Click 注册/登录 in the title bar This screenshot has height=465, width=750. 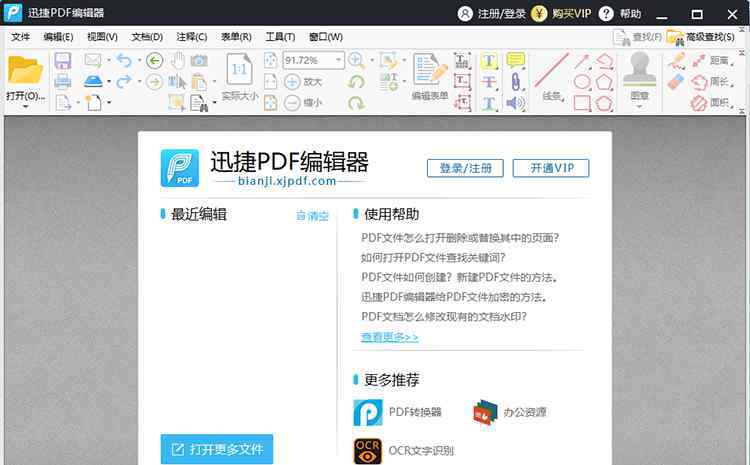click(x=492, y=13)
